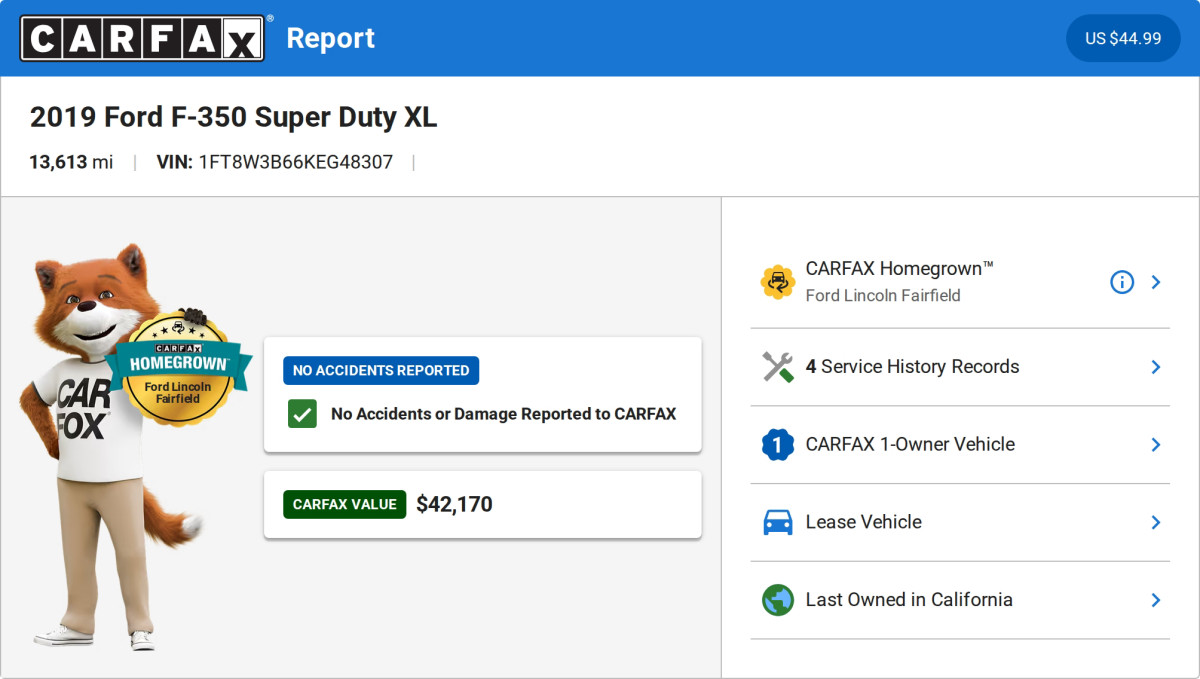This screenshot has width=1200, height=679.
Task: Click the $42,170 value amount
Action: click(x=454, y=504)
